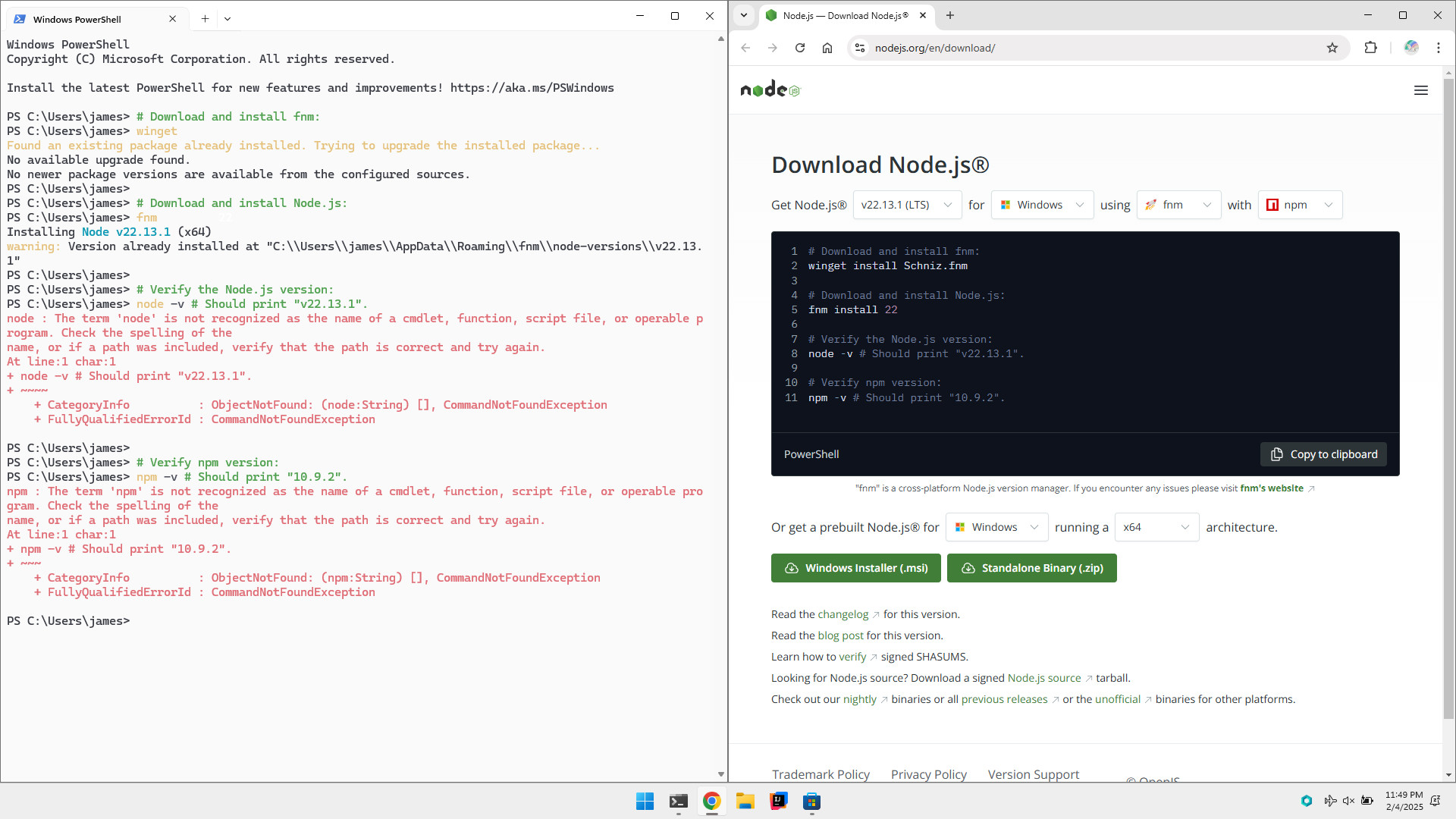Open Chrome extensions menu
This screenshot has height=819, width=1456.
(x=1370, y=48)
